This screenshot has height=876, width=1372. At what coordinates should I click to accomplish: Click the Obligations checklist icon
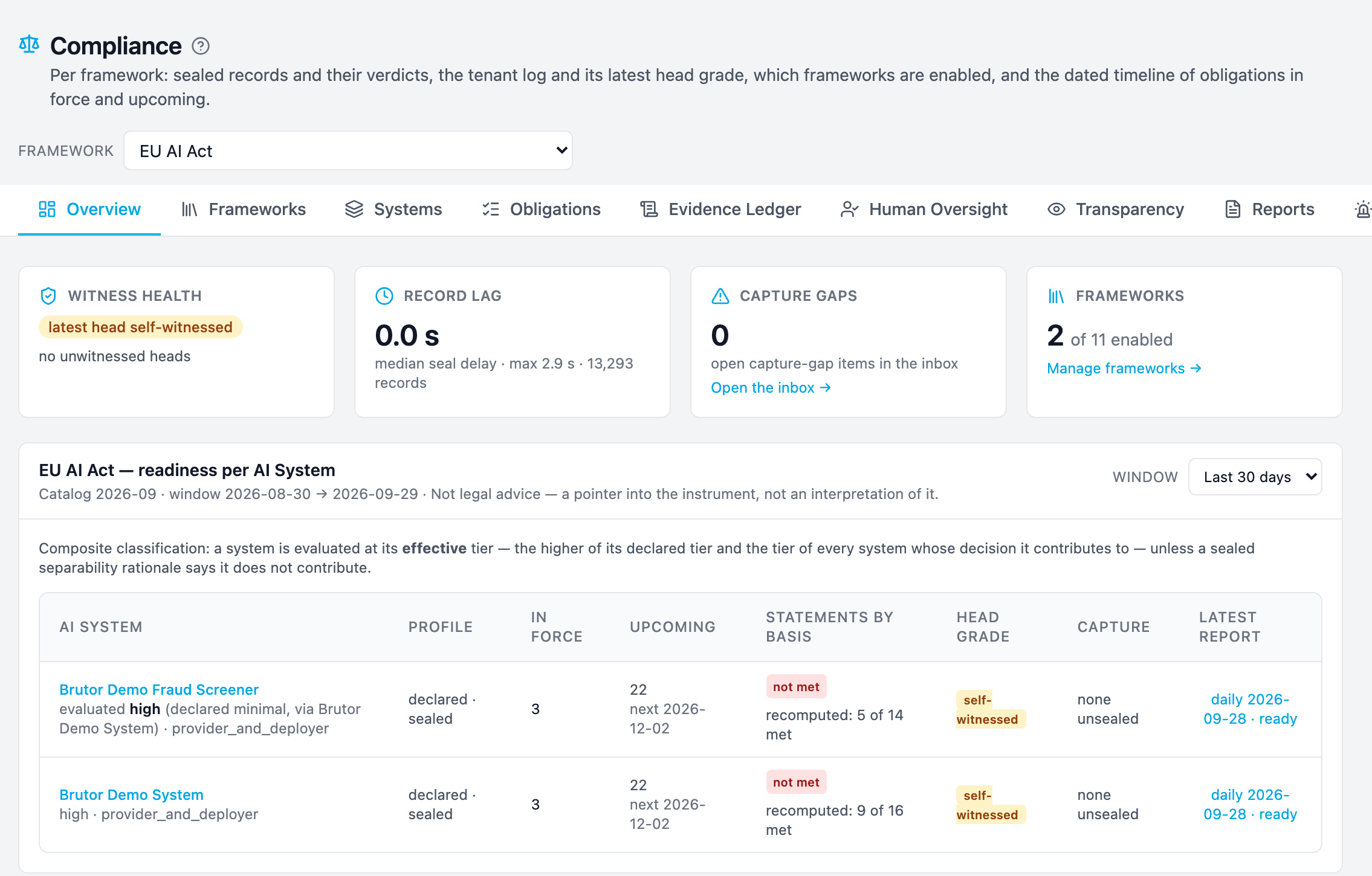pos(491,209)
